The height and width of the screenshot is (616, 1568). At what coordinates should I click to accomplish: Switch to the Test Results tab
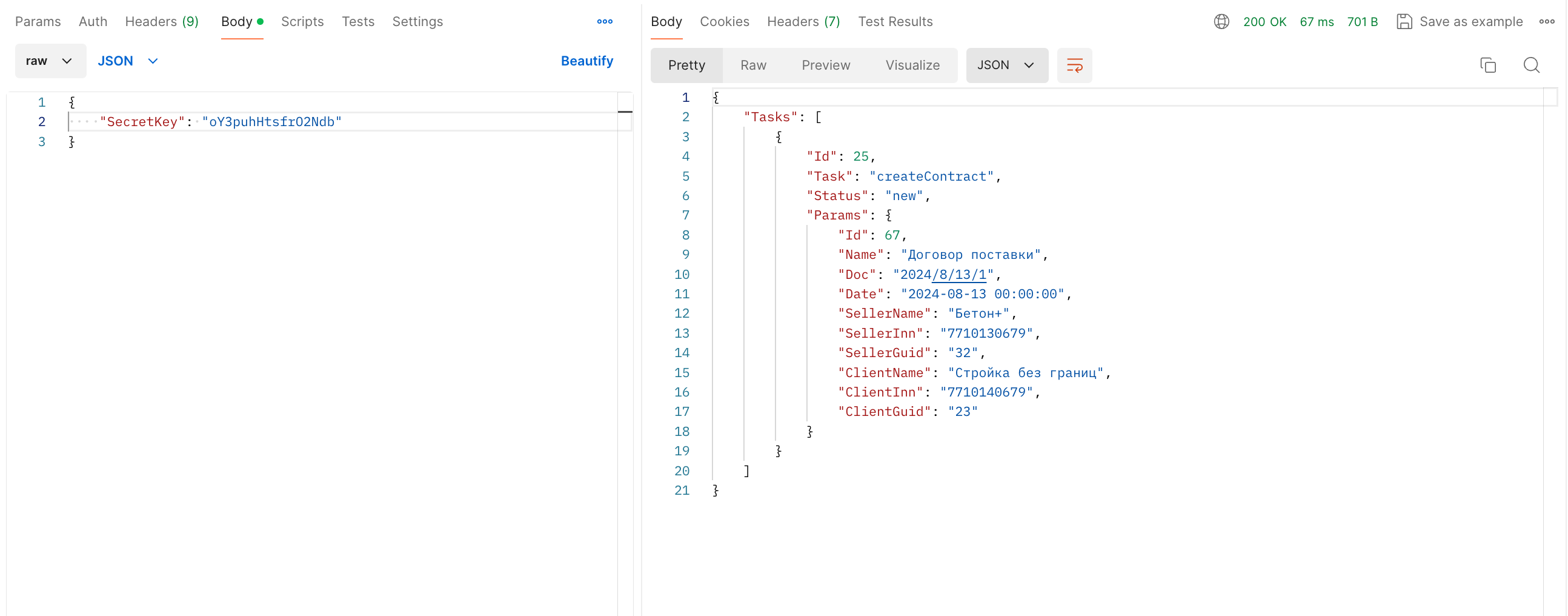click(894, 22)
